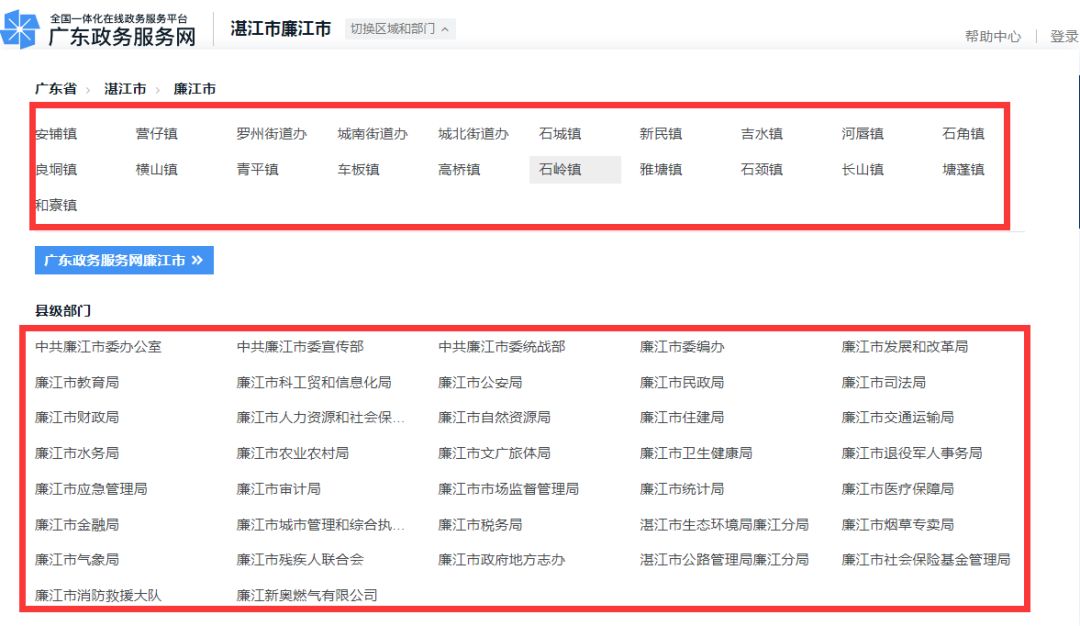Image resolution: width=1080 pixels, height=626 pixels.
Task: Open 廉江市农业农村局
Action: click(x=293, y=453)
